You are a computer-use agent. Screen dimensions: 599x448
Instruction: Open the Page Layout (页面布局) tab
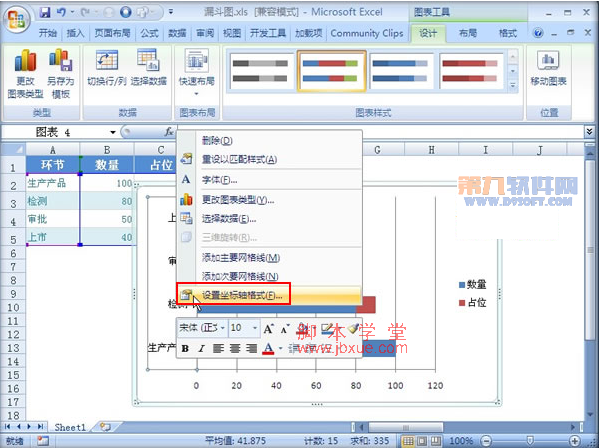(112, 34)
